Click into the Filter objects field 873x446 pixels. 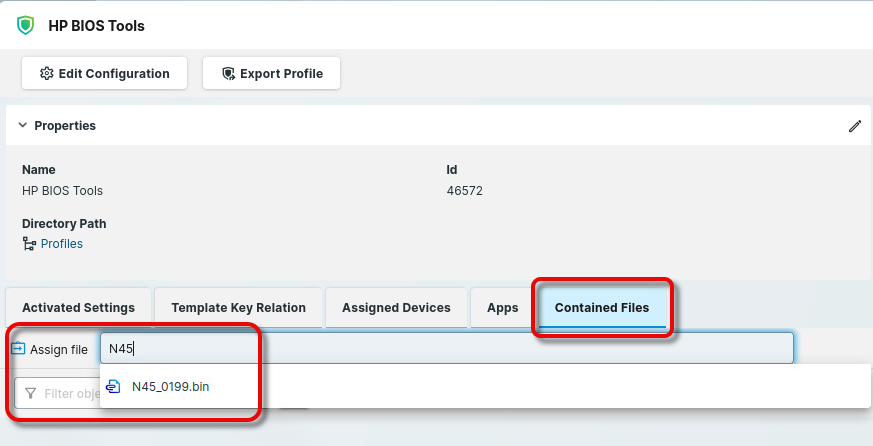72,394
